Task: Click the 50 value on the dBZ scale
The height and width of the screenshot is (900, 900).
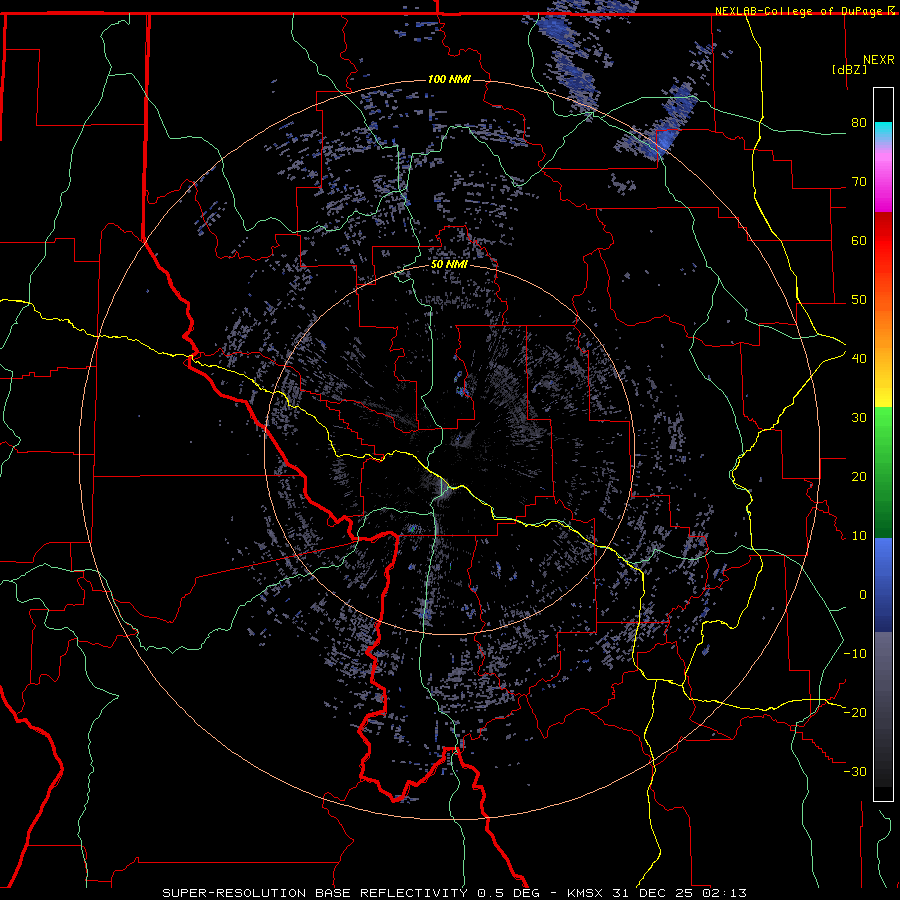Action: (x=859, y=300)
